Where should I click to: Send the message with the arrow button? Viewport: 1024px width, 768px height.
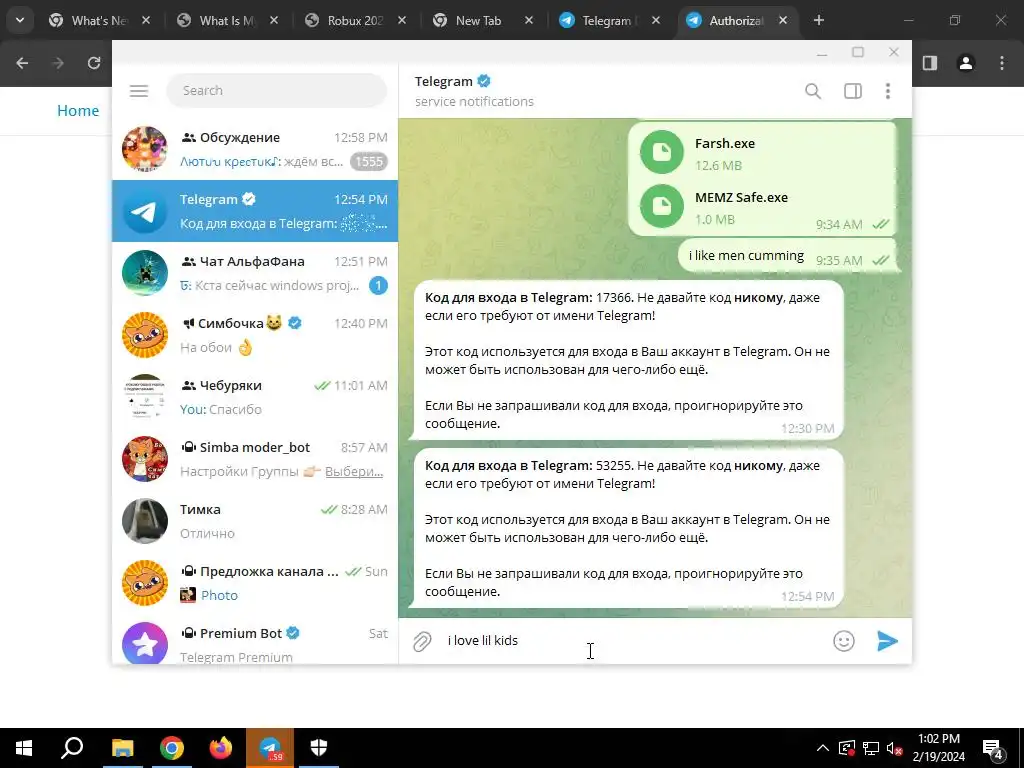[x=887, y=641]
